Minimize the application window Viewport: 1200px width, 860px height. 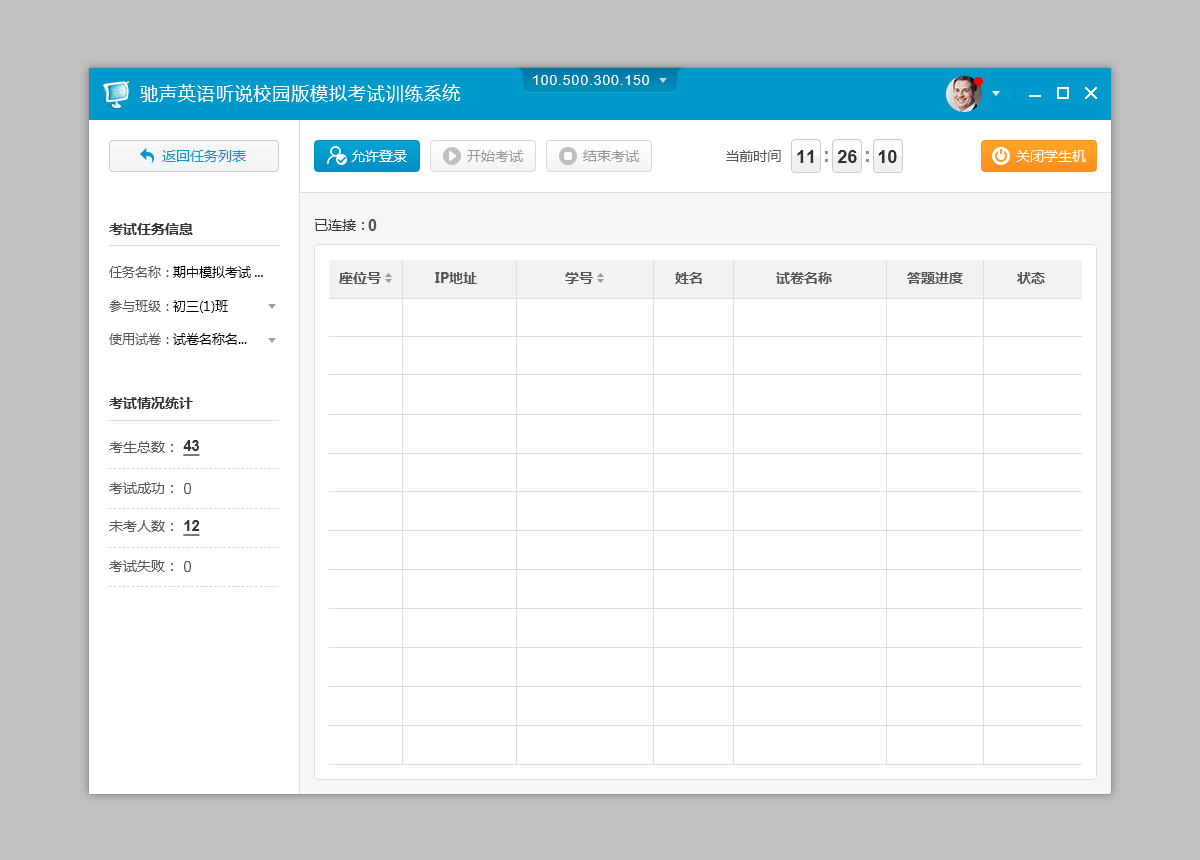1035,94
